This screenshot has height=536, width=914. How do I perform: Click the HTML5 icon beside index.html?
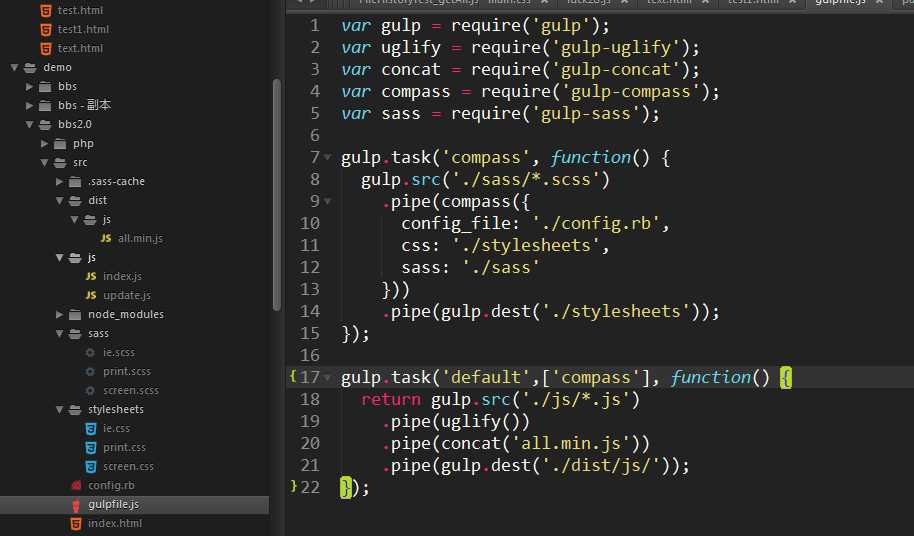76,523
